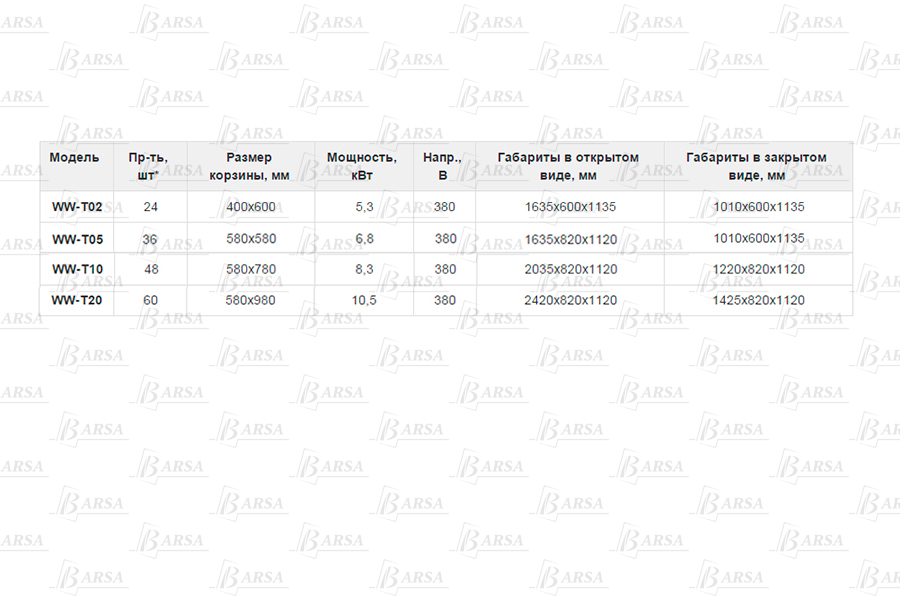Viewport: 900px width, 600px height.
Task: Select the WW-T10 model name
Action: click(77, 269)
